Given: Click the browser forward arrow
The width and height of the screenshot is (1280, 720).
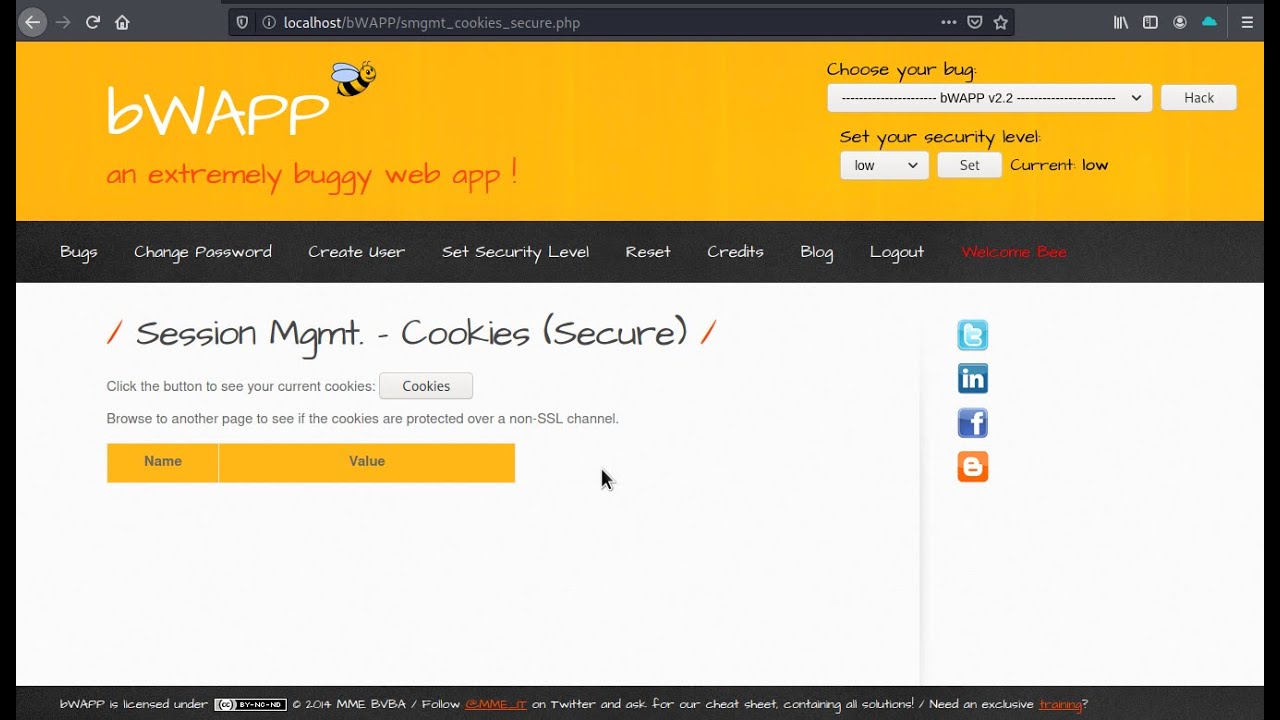Looking at the screenshot, I should click(63, 22).
